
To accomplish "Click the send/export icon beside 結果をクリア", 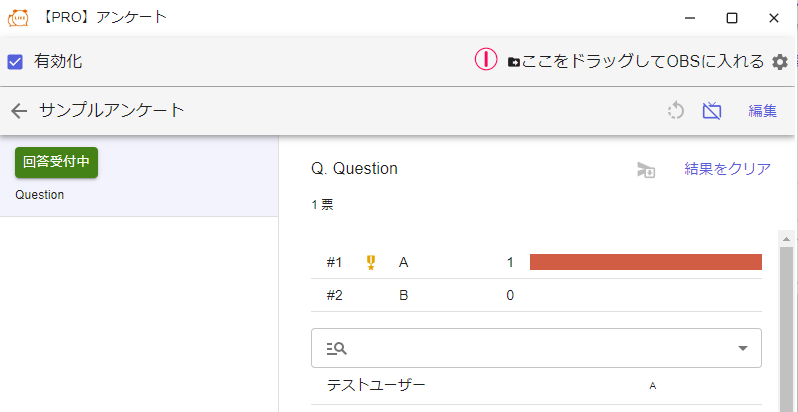I will (x=646, y=170).
